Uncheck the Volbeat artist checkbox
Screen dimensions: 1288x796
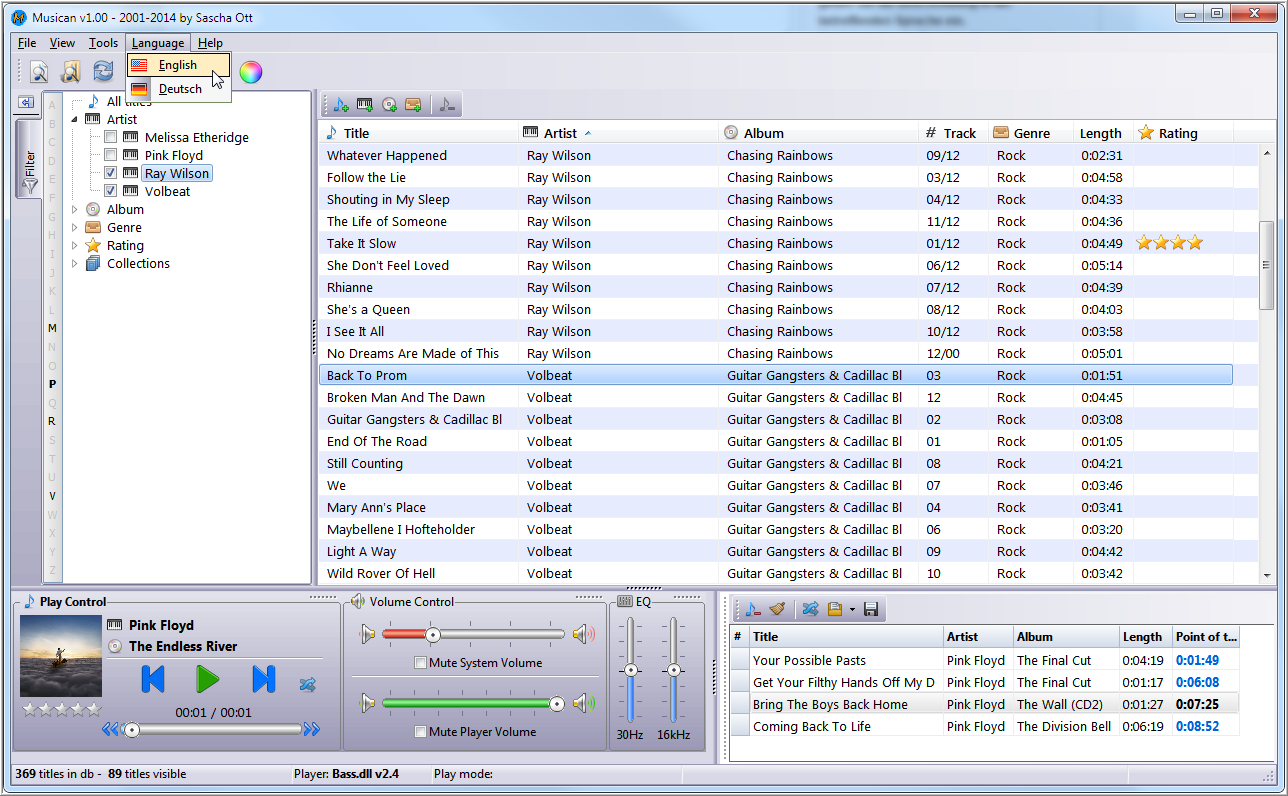coord(111,191)
